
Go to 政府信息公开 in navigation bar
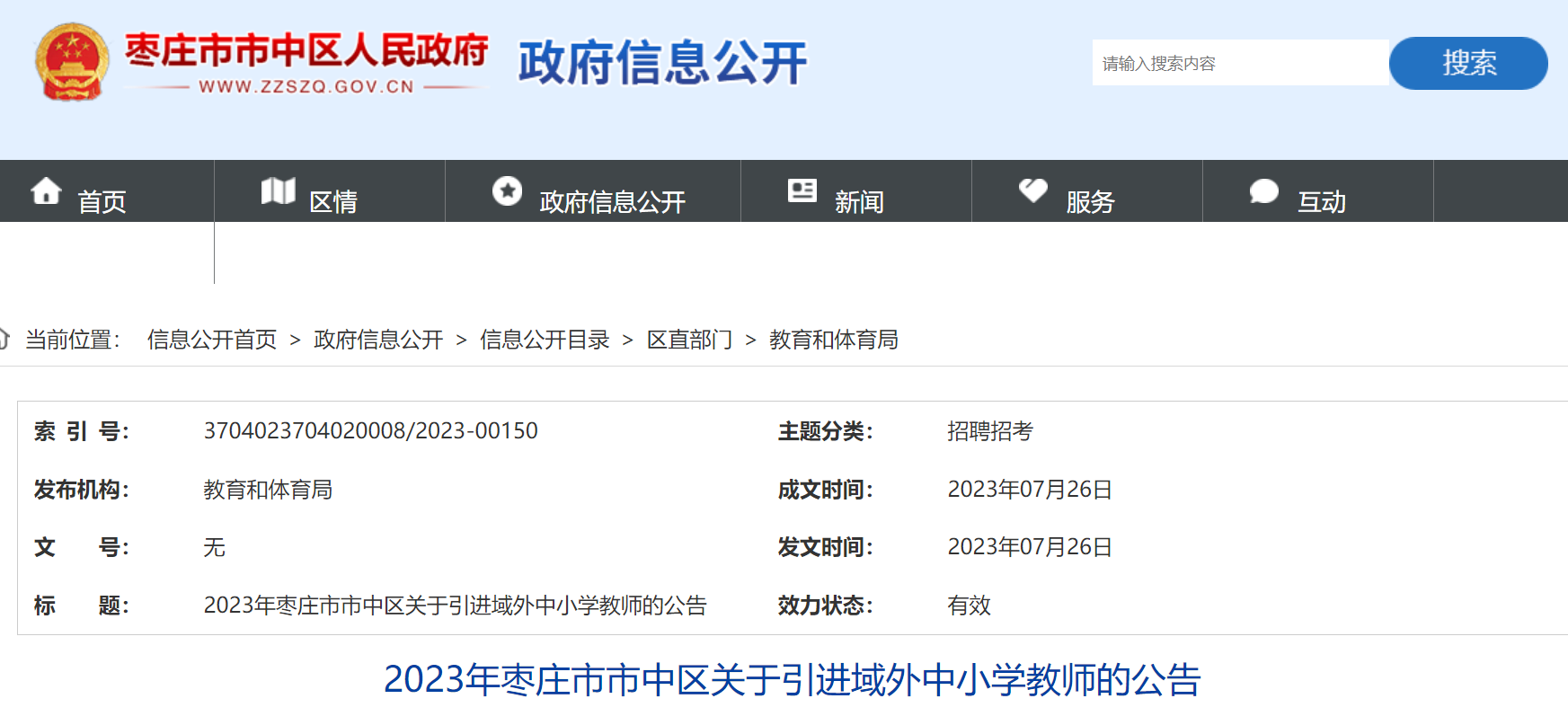pyautogui.click(x=612, y=202)
